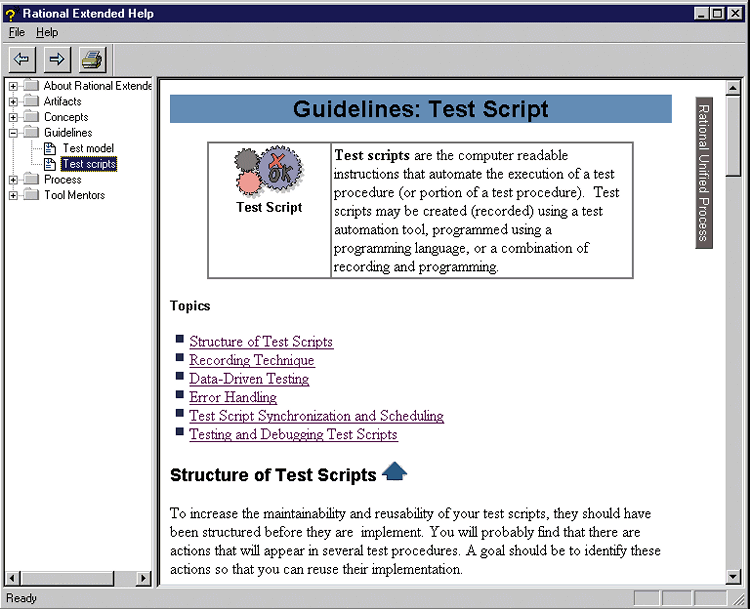
Task: Click the Test model document icon
Action: point(50,148)
